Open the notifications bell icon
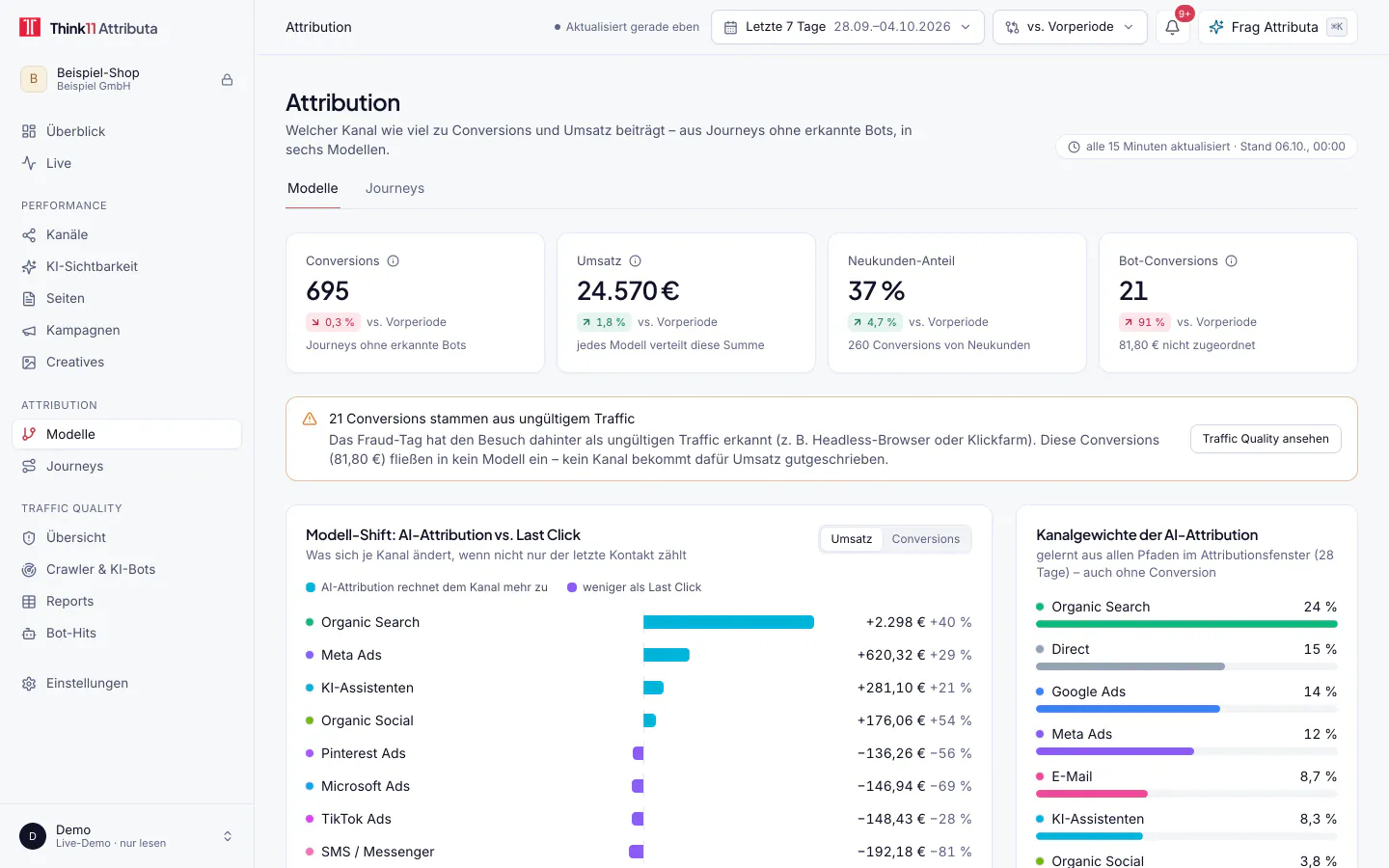 (x=1172, y=27)
